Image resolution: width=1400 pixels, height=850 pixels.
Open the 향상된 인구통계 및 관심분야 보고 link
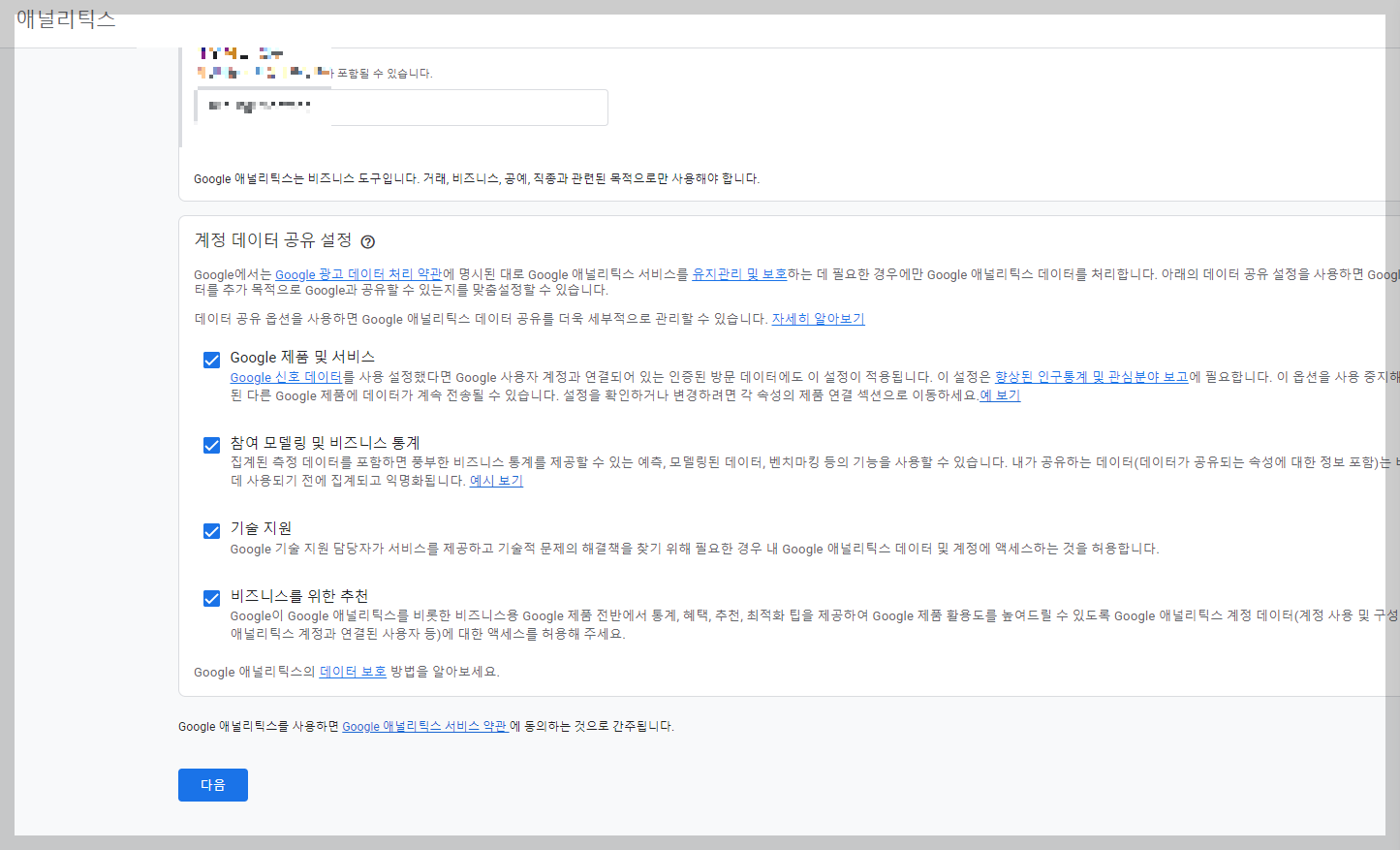coord(1091,377)
